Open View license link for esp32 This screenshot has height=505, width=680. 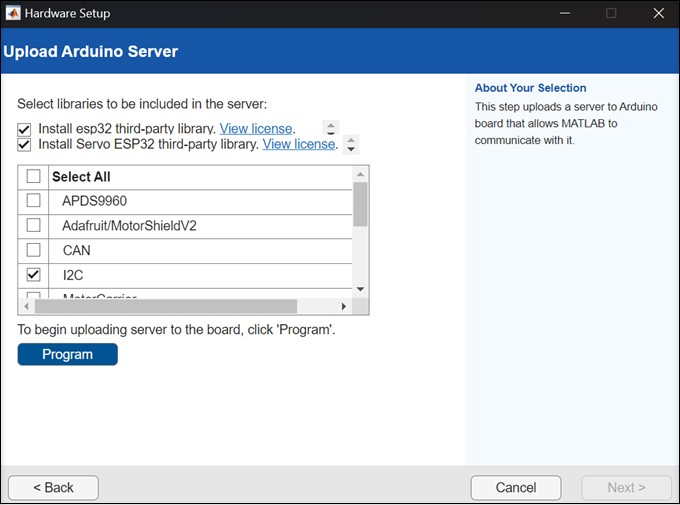click(x=256, y=129)
